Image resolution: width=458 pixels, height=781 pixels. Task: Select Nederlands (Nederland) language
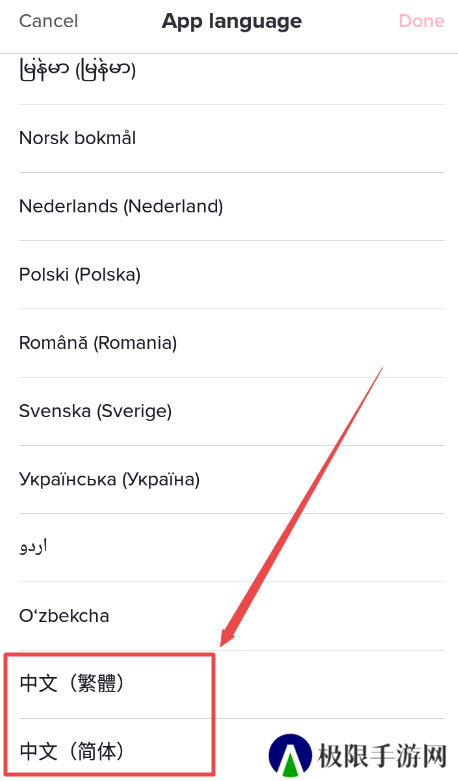[x=231, y=206]
